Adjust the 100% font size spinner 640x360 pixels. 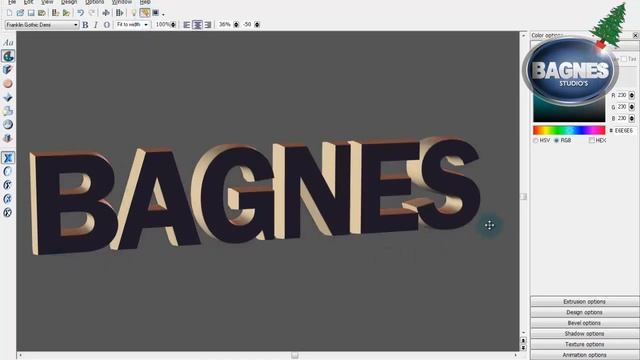tap(173, 25)
